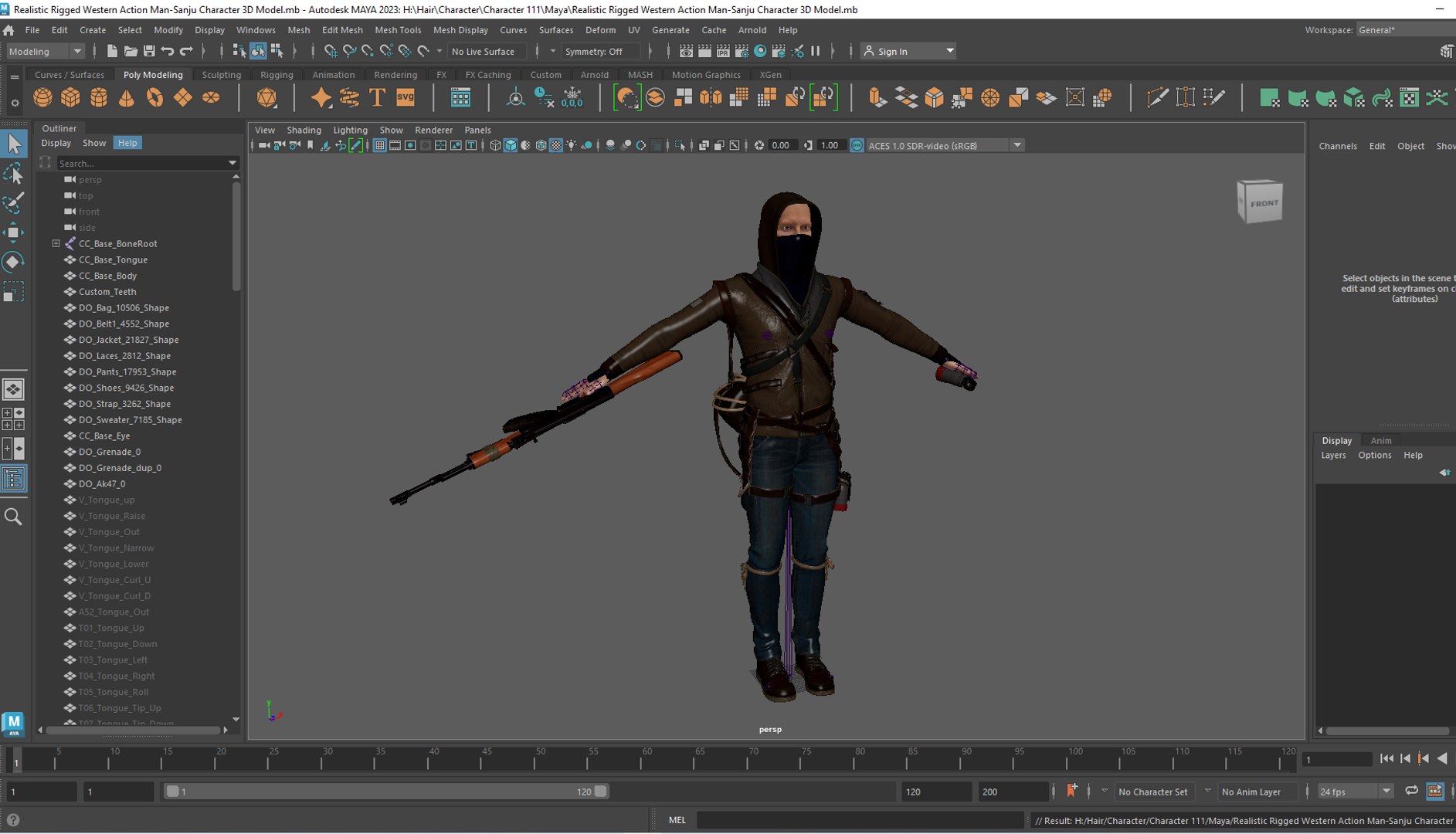Activate the Lasso Select tool
This screenshot has width=1456, height=834.
click(14, 174)
